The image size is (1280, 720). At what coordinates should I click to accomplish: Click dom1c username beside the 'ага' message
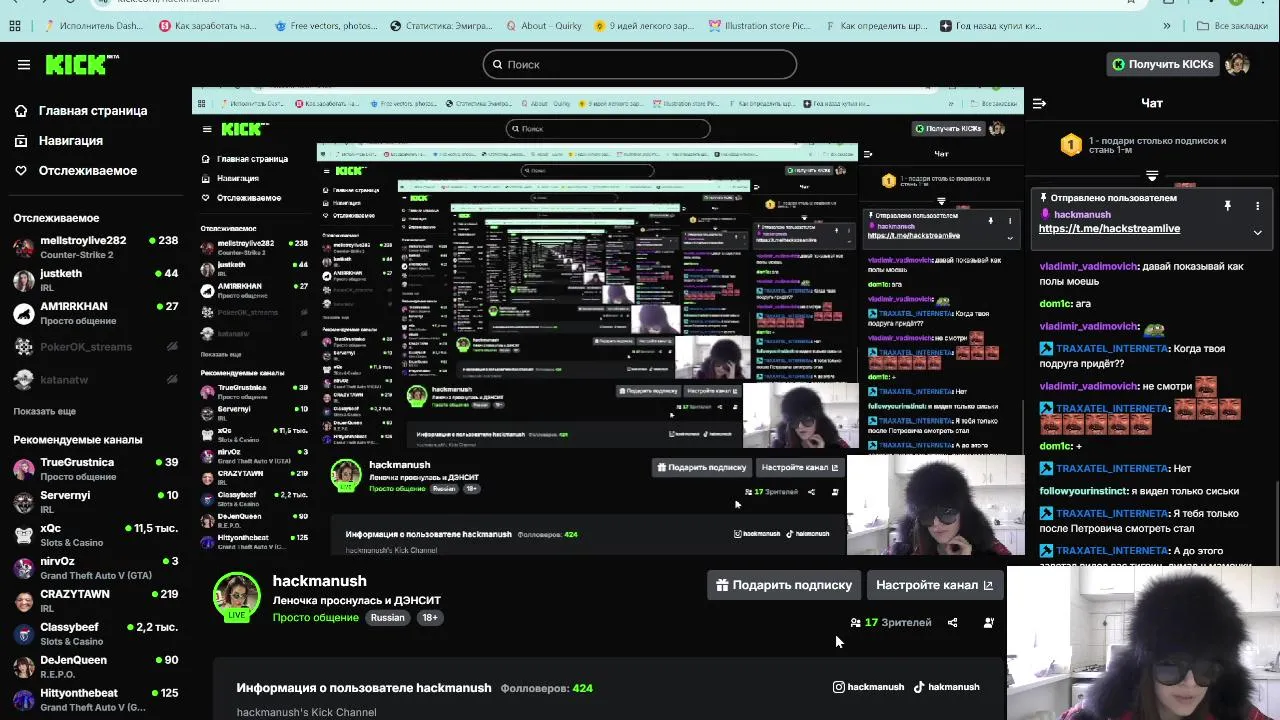coord(1056,304)
